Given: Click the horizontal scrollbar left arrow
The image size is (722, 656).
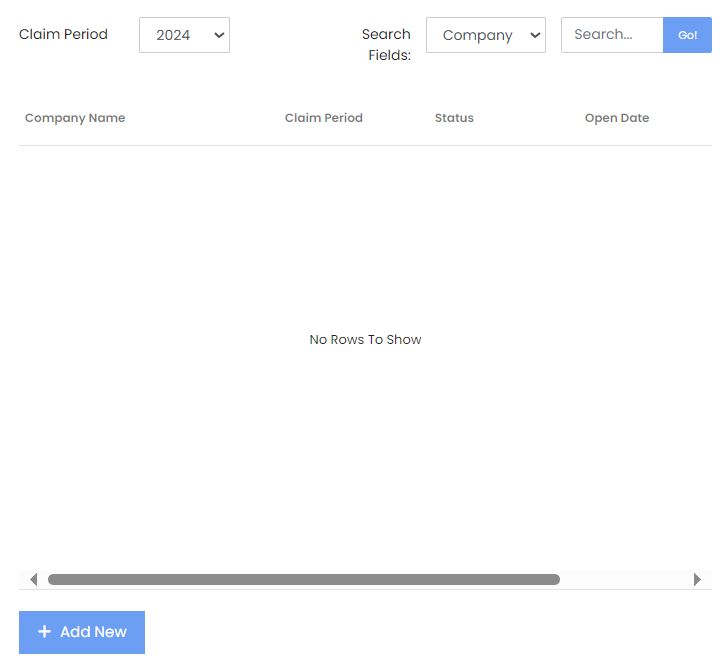Looking at the screenshot, I should pos(33,579).
